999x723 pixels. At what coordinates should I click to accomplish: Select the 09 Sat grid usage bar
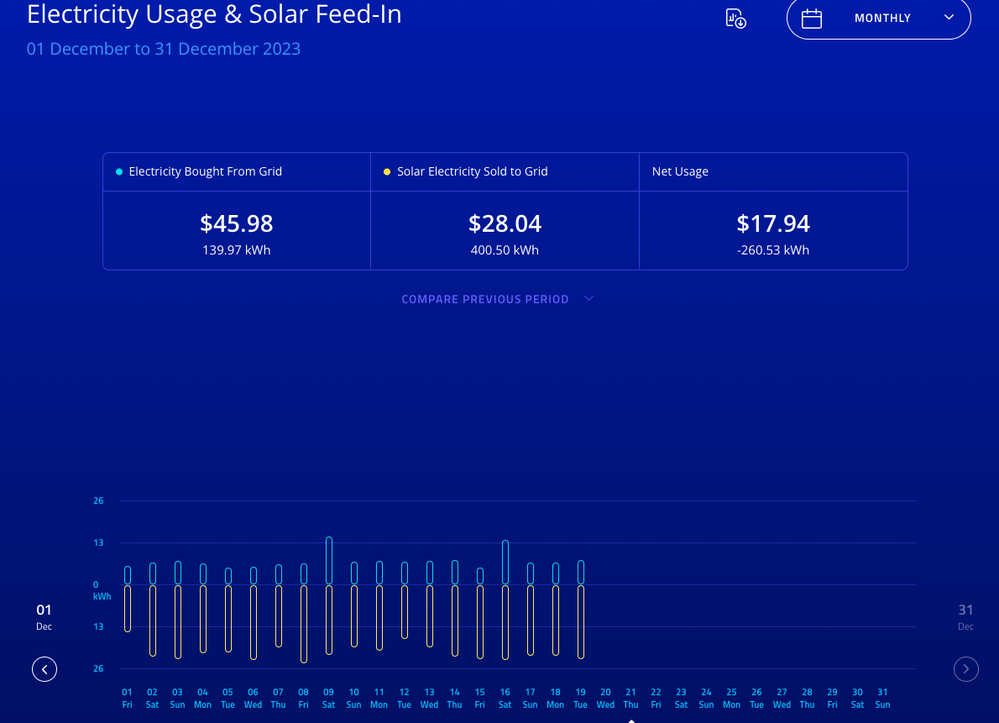coord(329,561)
